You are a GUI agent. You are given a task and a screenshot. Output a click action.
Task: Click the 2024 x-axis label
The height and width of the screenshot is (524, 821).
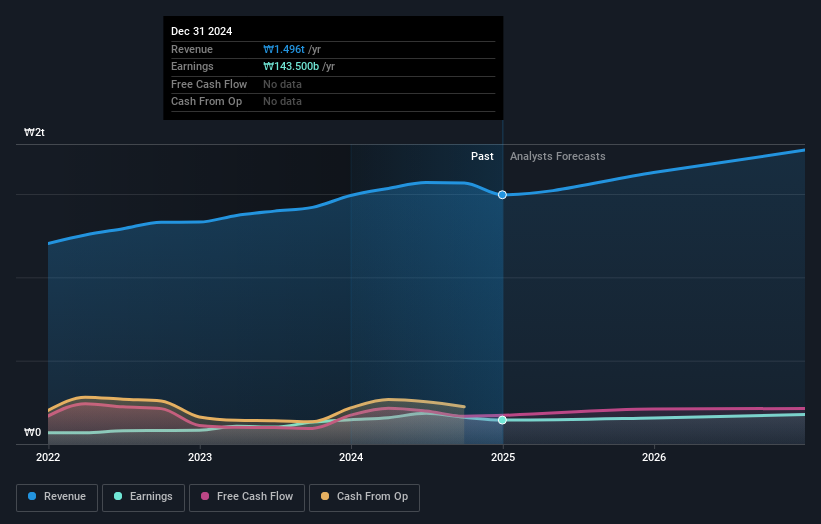tap(351, 458)
